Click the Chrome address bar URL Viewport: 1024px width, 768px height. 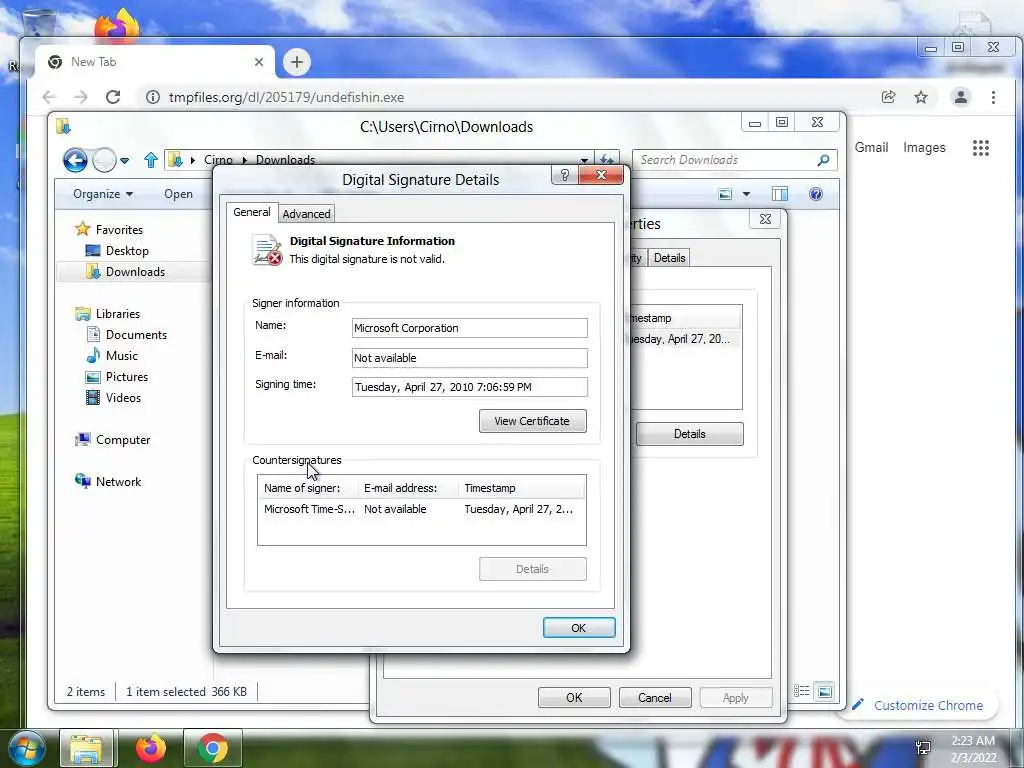[x=286, y=97]
